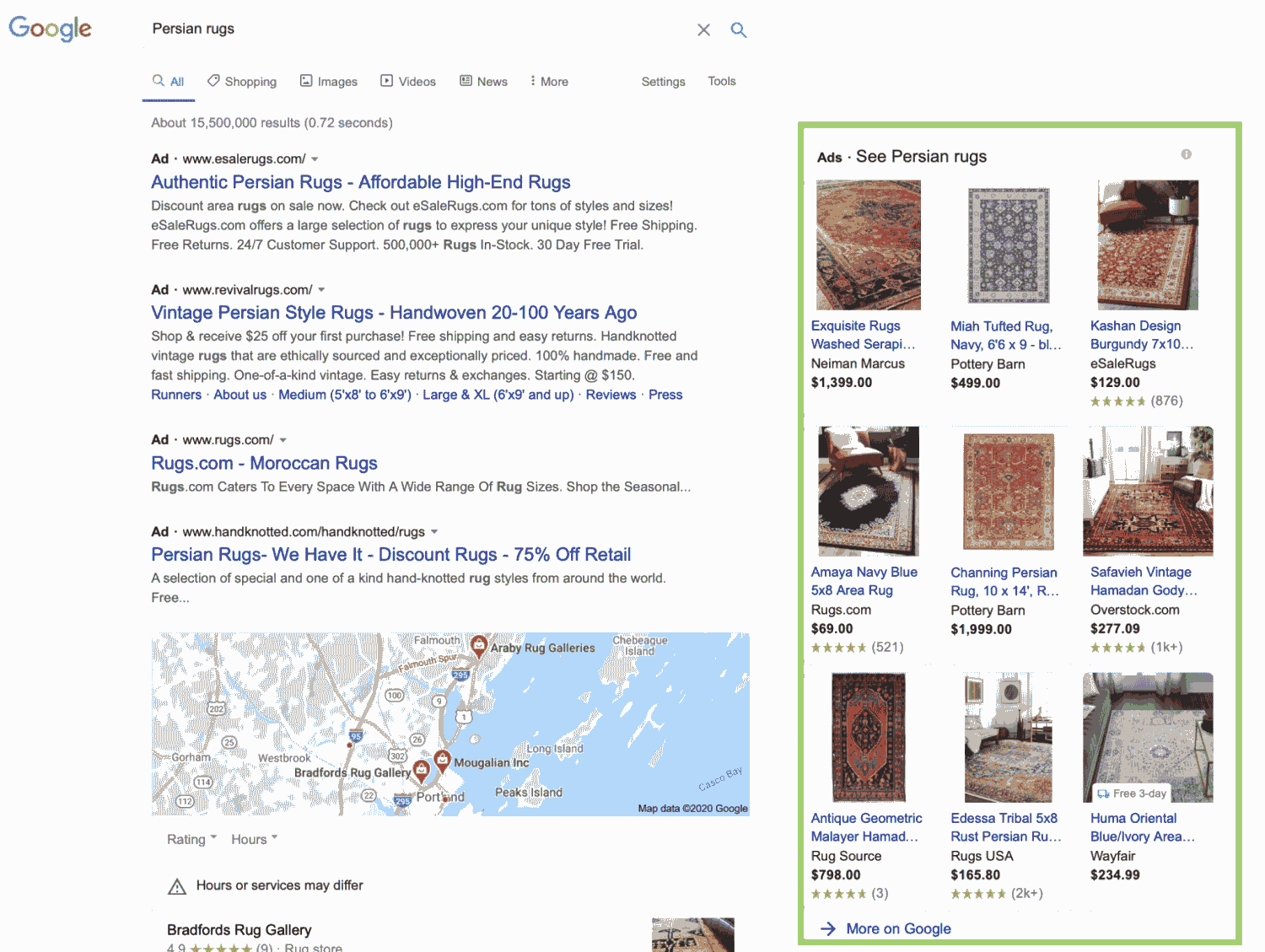Click the Google logo

(x=50, y=29)
